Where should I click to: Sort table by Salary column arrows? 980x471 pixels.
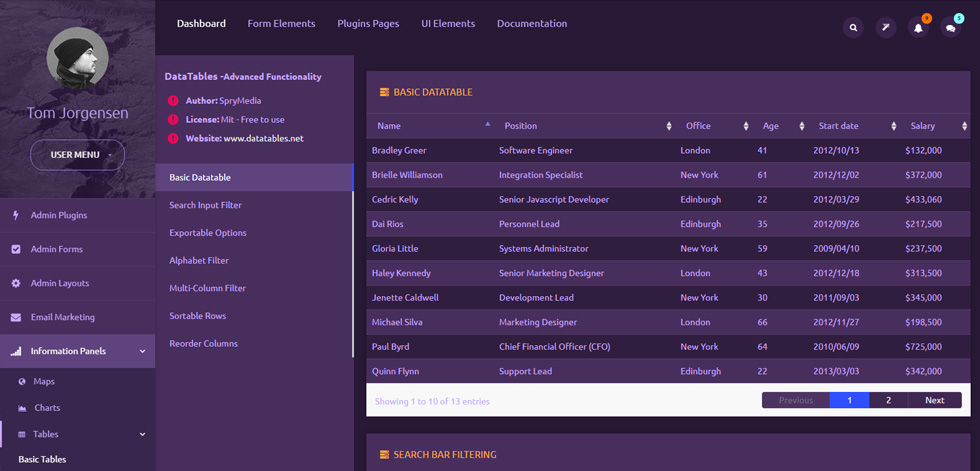pos(964,126)
